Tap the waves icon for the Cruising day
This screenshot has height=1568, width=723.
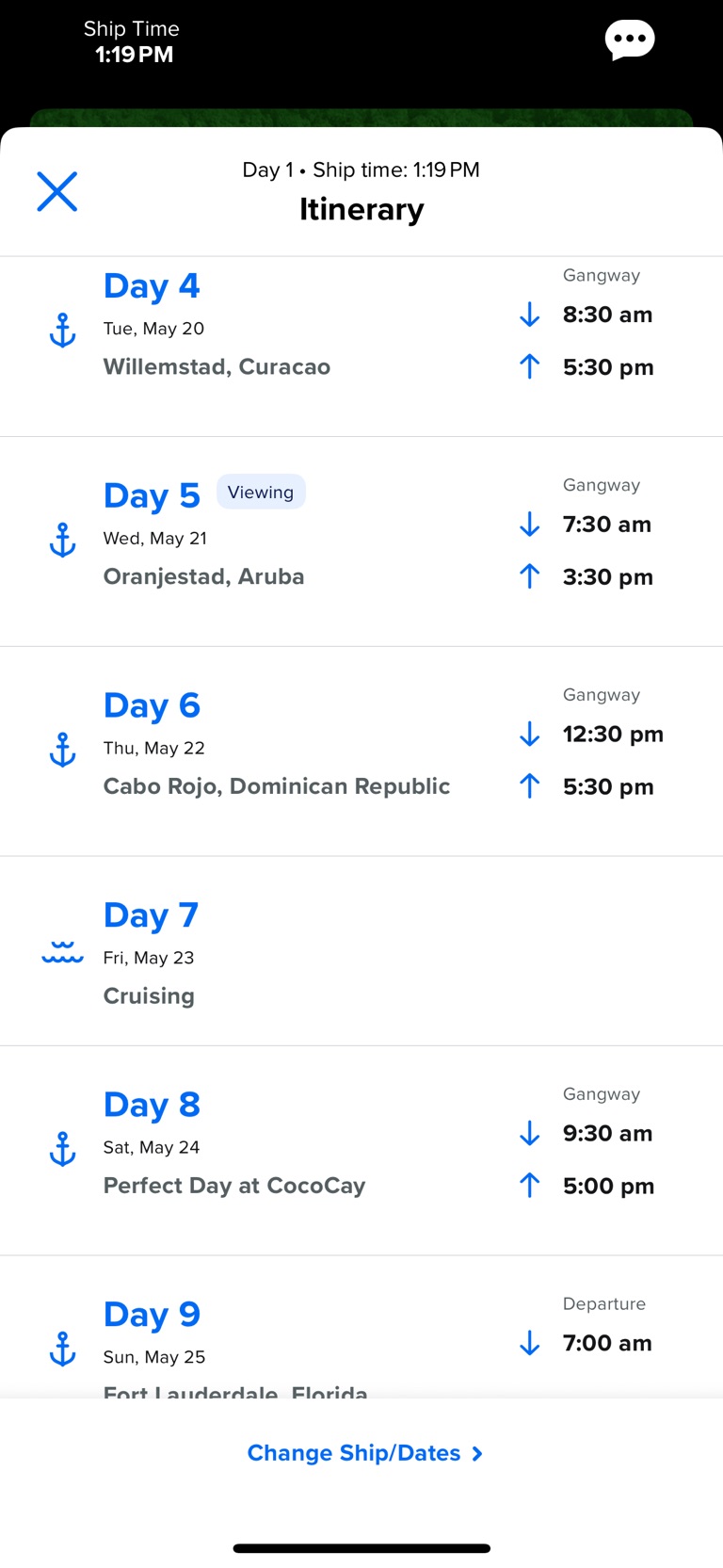click(x=62, y=953)
